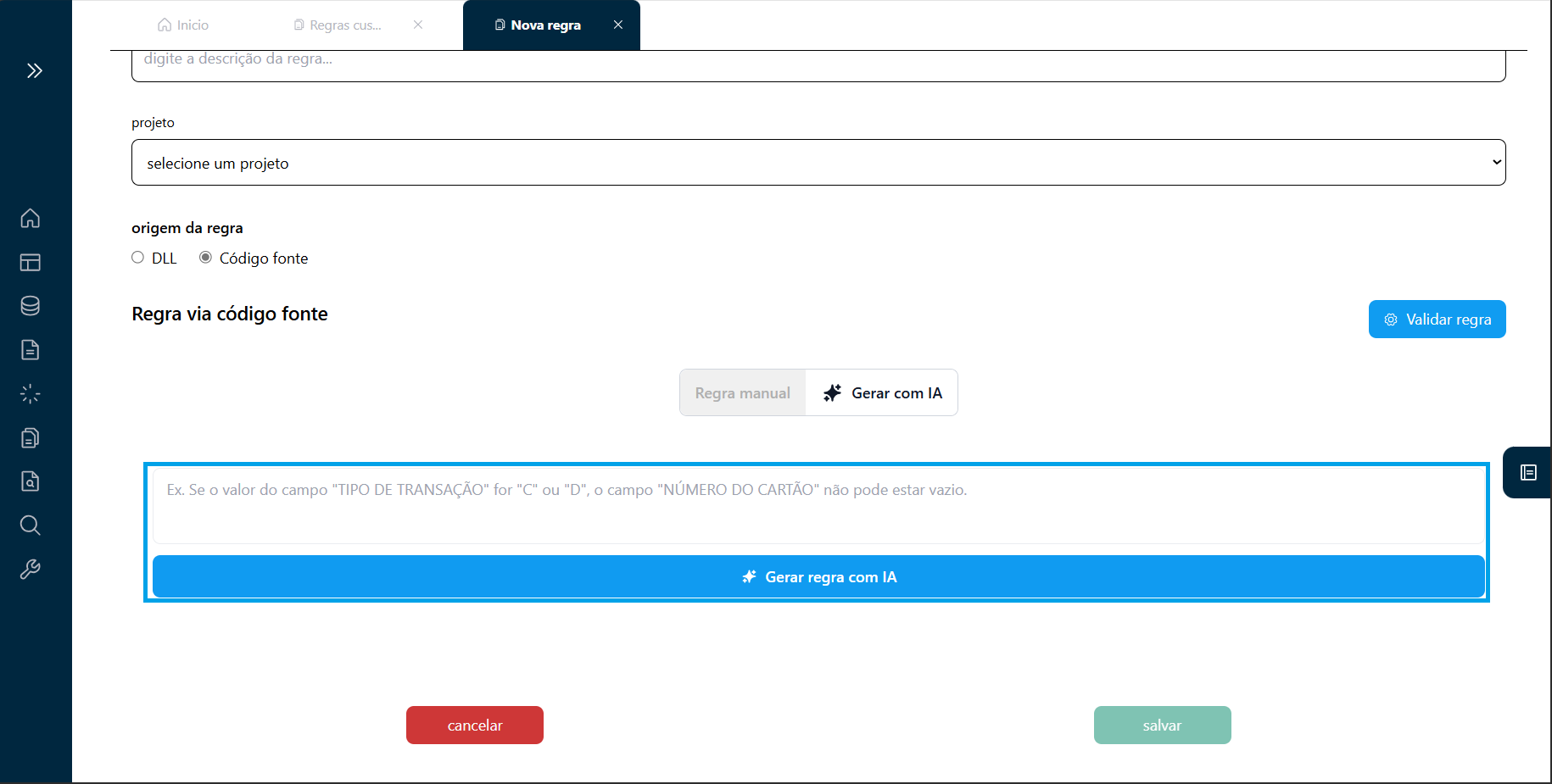Image resolution: width=1552 pixels, height=784 pixels.
Task: Open the database icon in the sidebar
Action: tap(30, 306)
